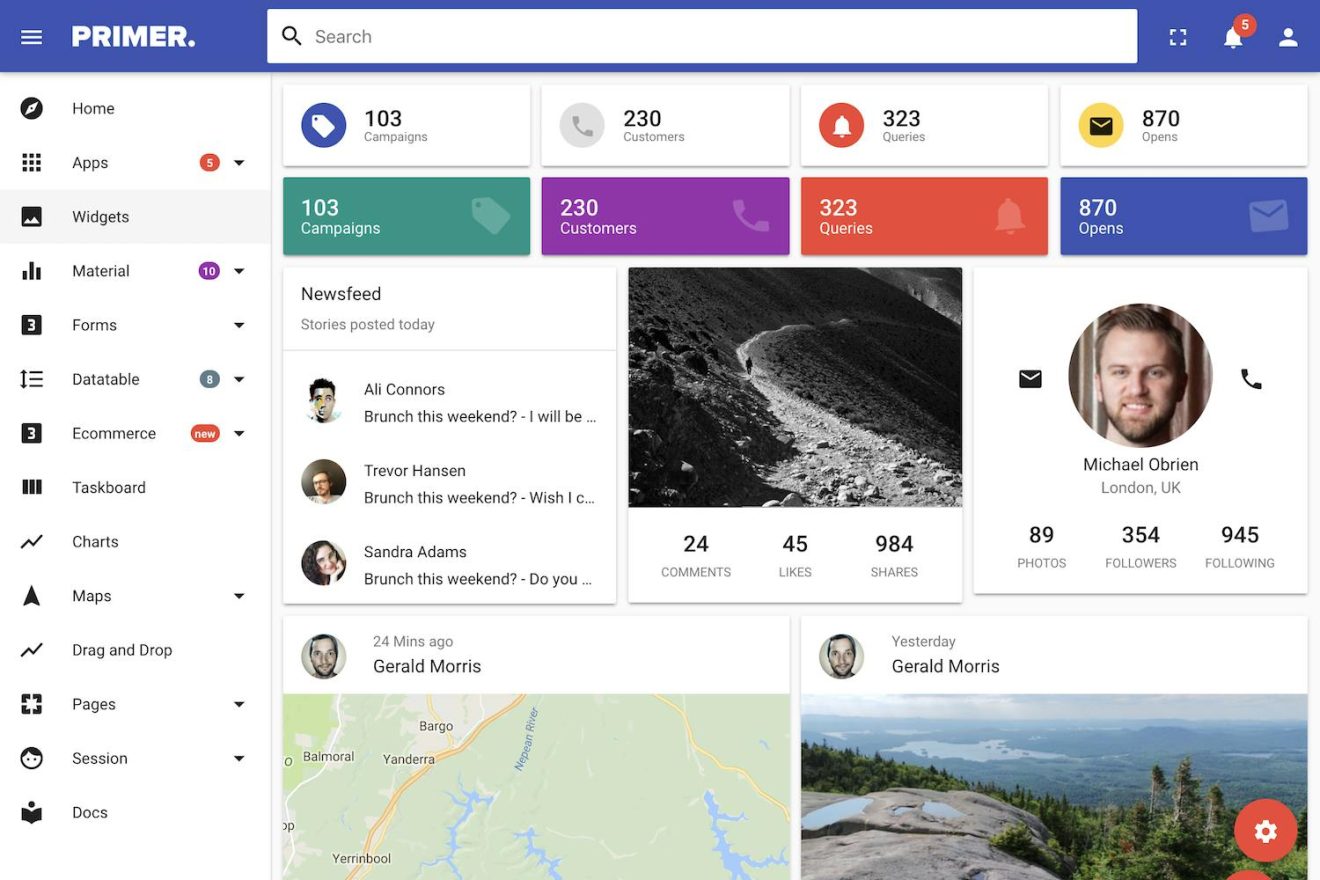
Task: Select Datatable in the sidebar
Action: tap(106, 379)
